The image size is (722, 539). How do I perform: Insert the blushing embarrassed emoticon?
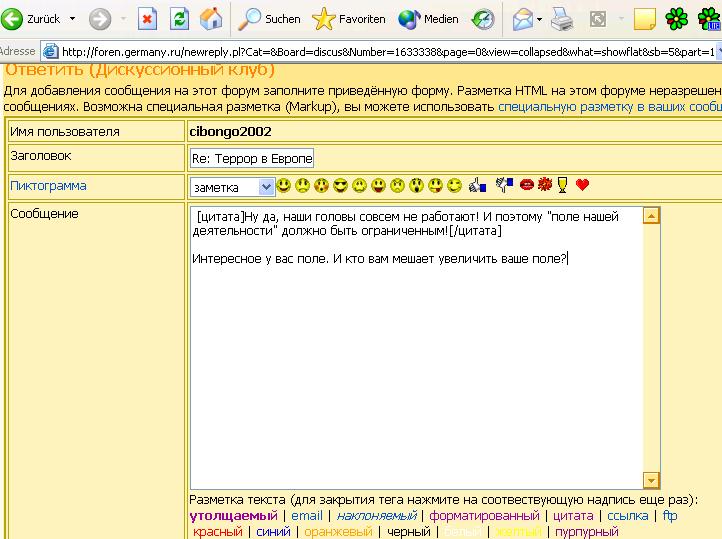(x=321, y=185)
